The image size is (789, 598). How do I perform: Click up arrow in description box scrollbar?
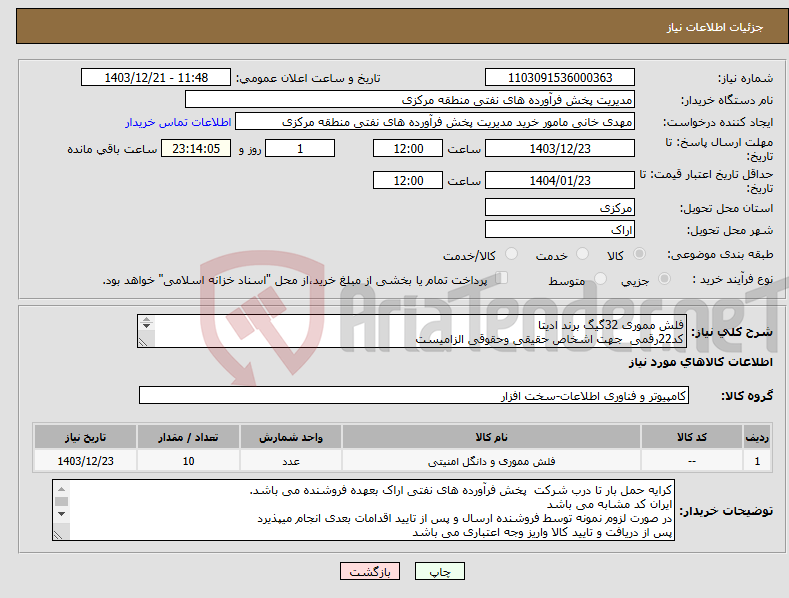point(146,319)
